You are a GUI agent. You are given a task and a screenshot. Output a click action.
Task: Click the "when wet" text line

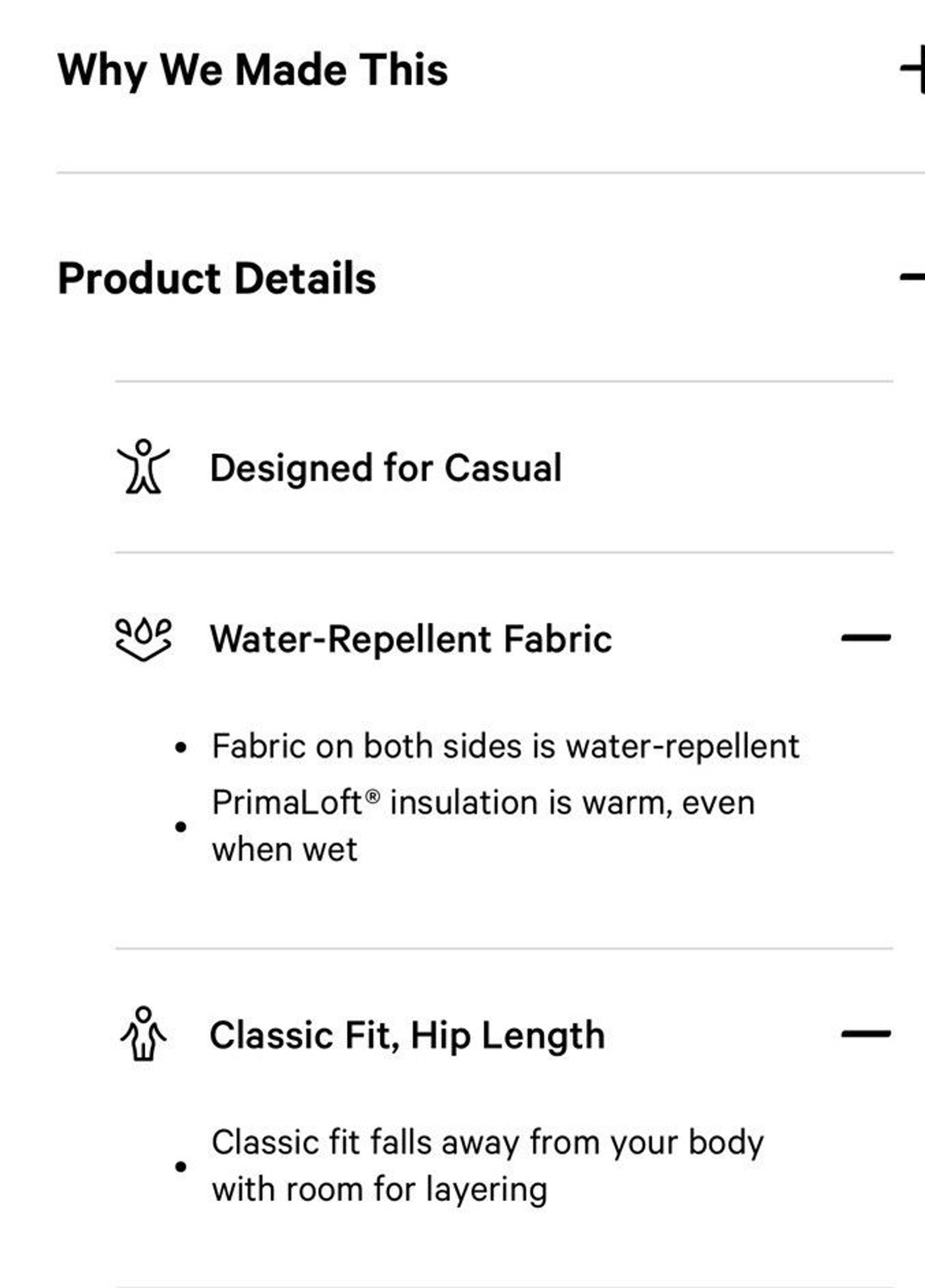(284, 849)
